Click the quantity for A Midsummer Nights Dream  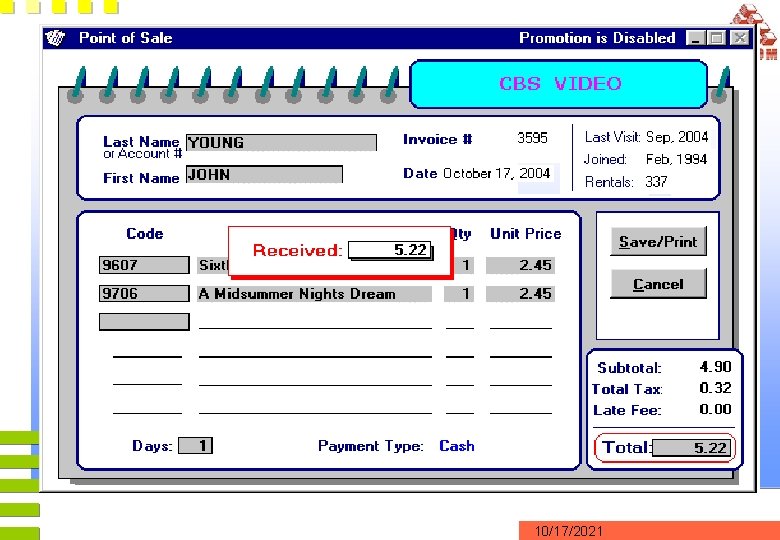[459, 294]
